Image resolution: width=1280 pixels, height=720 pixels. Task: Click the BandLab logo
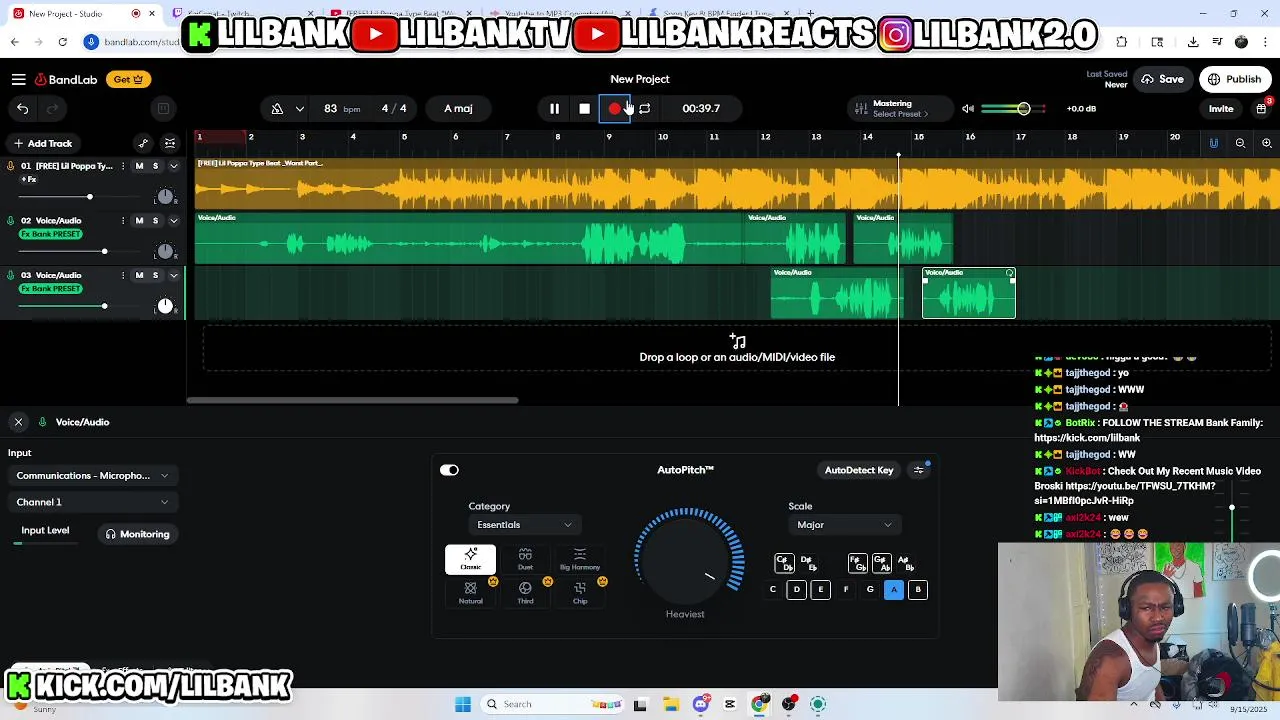tap(66, 79)
